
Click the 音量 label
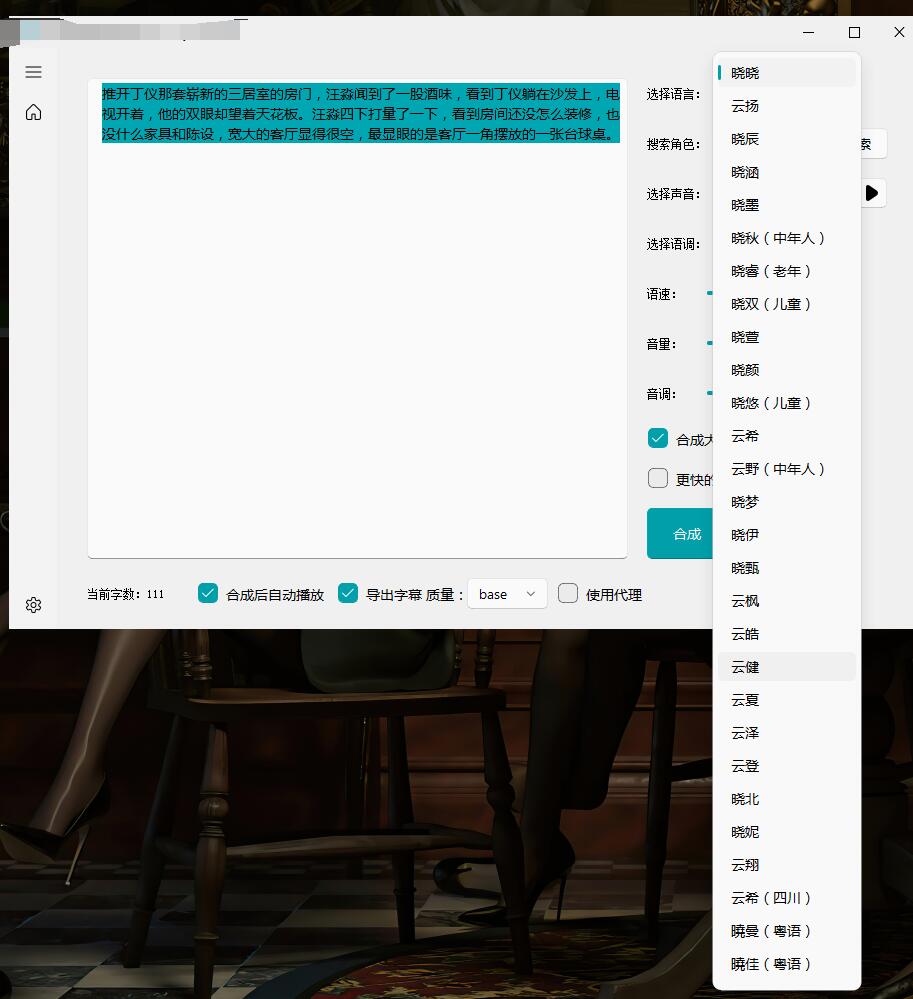(x=661, y=344)
